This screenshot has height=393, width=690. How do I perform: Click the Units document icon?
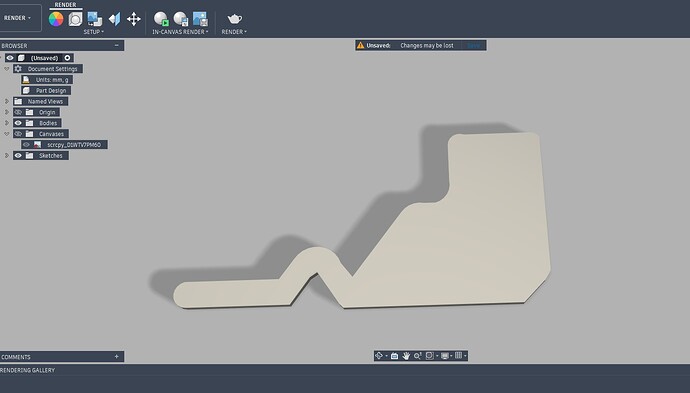(x=26, y=80)
